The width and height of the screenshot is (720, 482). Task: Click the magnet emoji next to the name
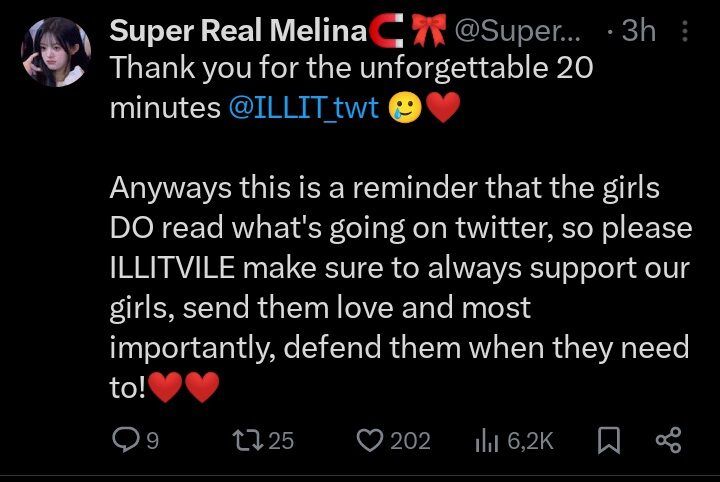click(x=384, y=31)
